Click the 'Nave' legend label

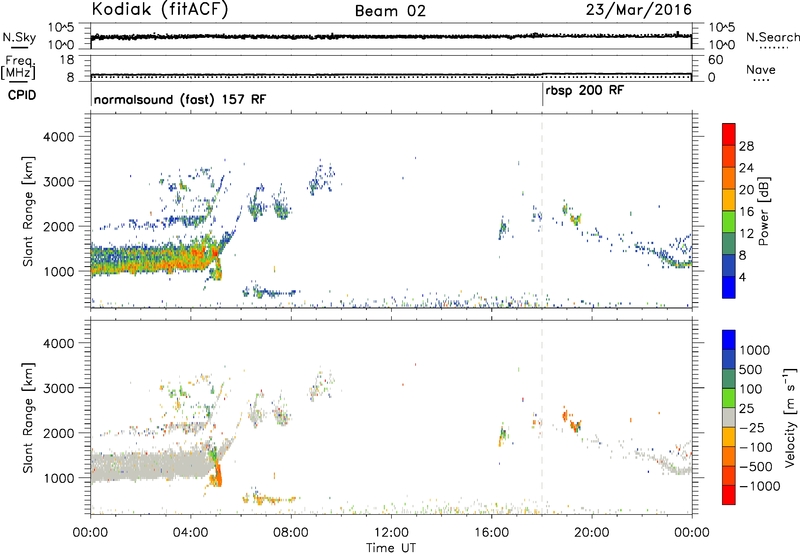pos(761,70)
